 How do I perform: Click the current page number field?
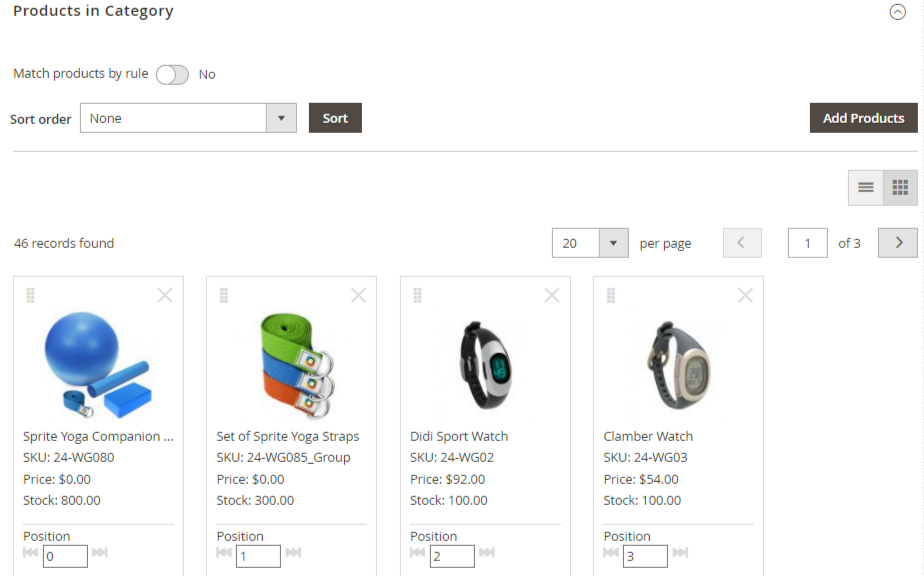807,243
